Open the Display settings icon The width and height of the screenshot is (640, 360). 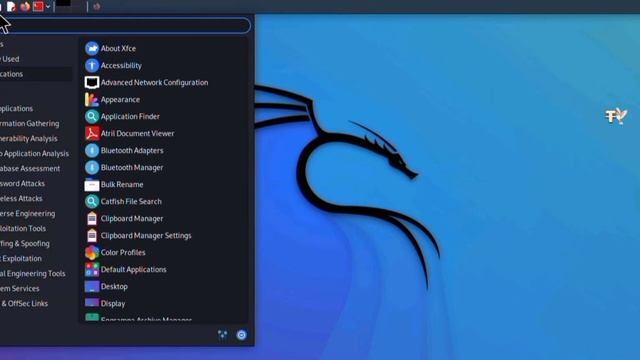[92, 303]
